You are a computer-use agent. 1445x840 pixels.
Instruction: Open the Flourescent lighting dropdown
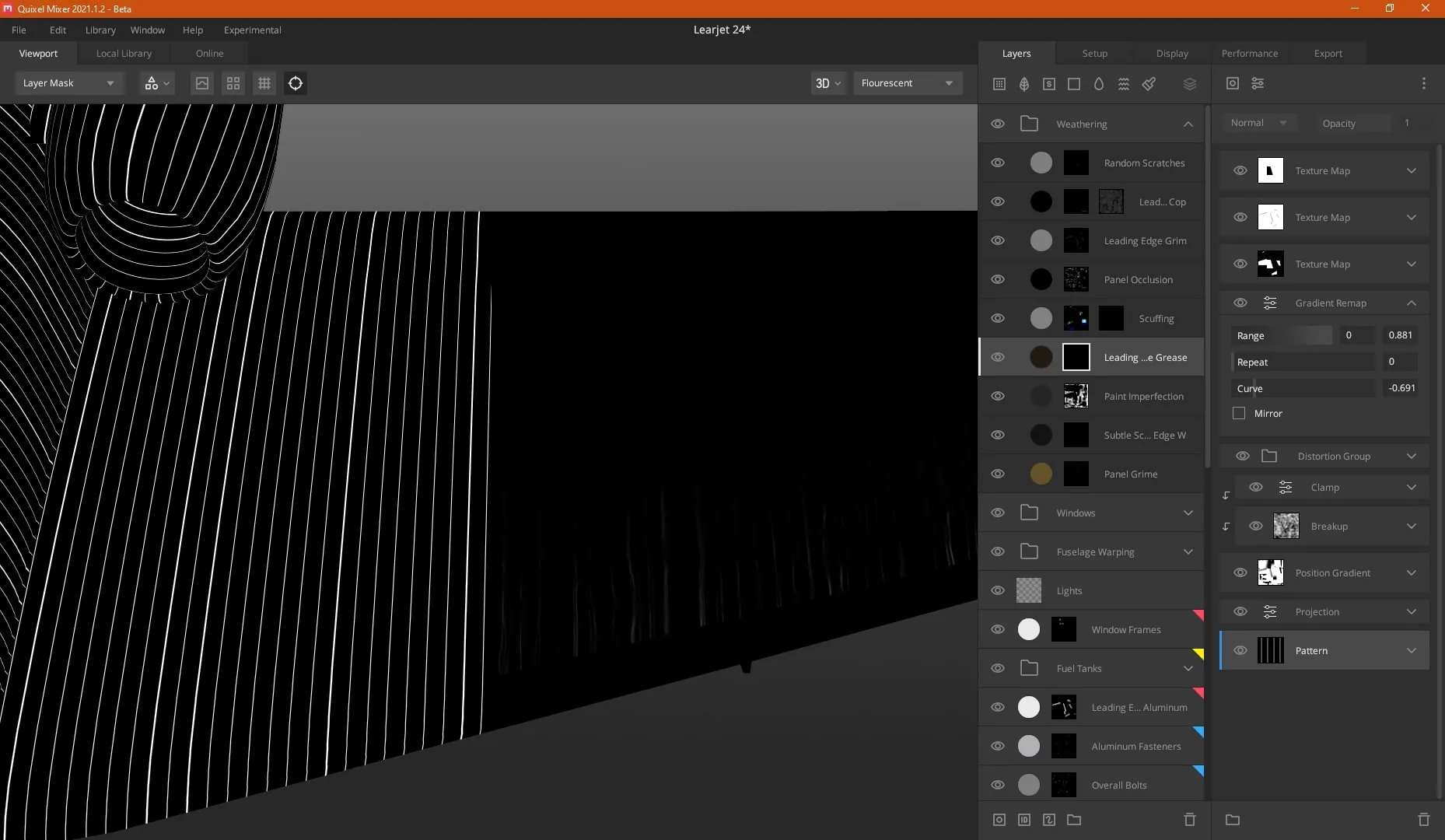click(x=908, y=83)
